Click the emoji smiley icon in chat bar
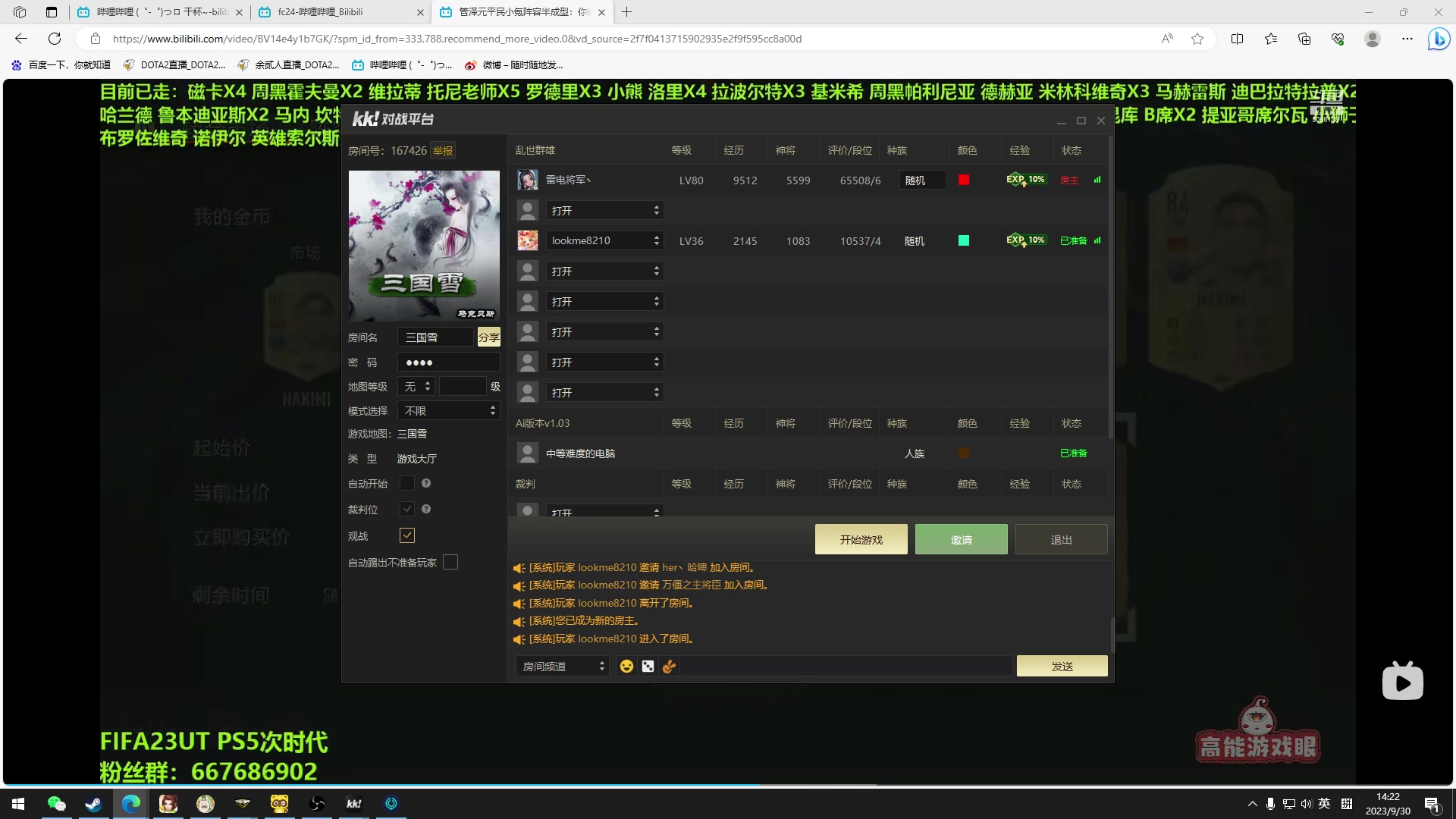This screenshot has width=1456, height=819. click(x=626, y=666)
